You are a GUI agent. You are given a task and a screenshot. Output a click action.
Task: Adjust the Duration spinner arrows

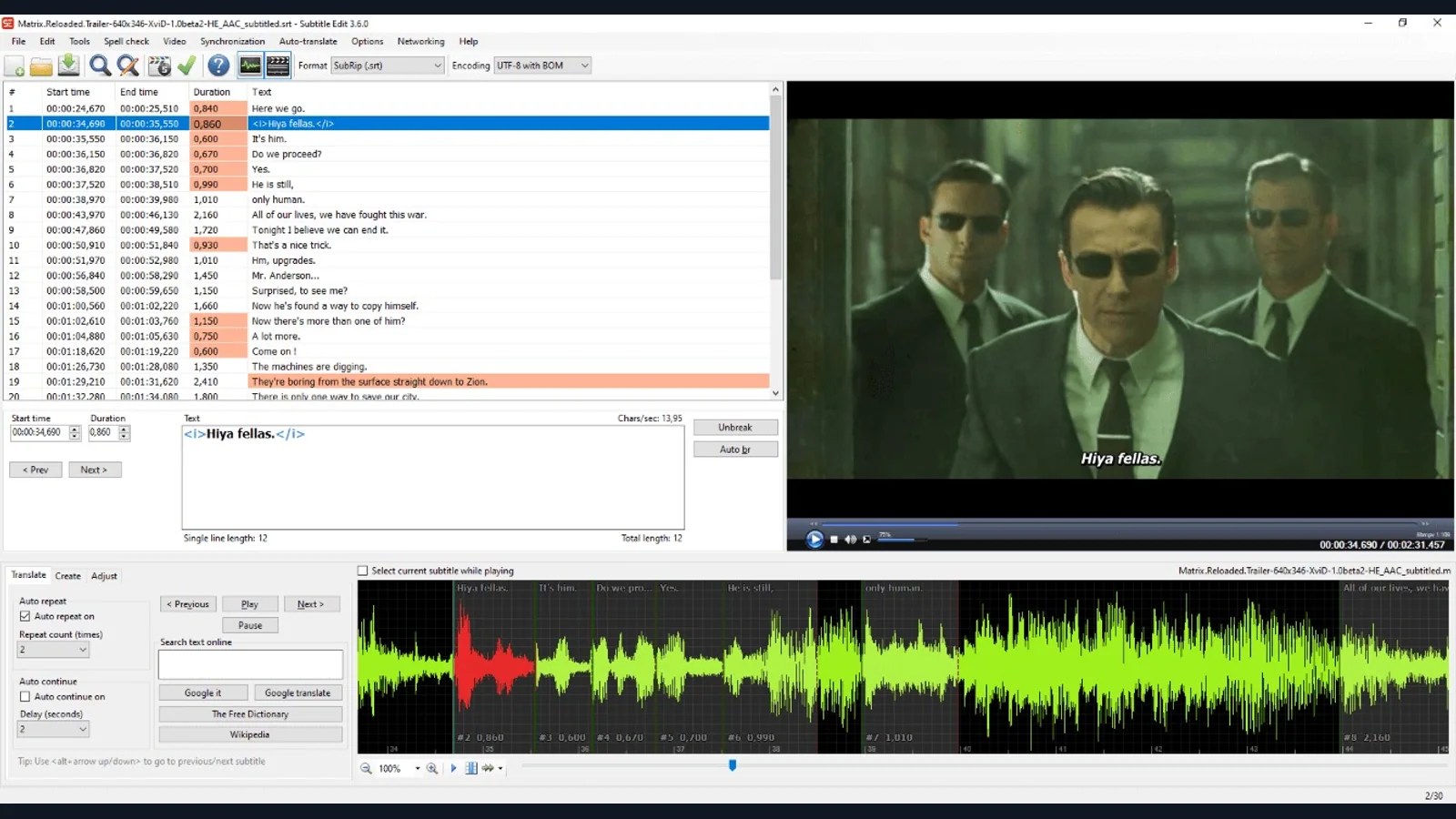(x=124, y=433)
